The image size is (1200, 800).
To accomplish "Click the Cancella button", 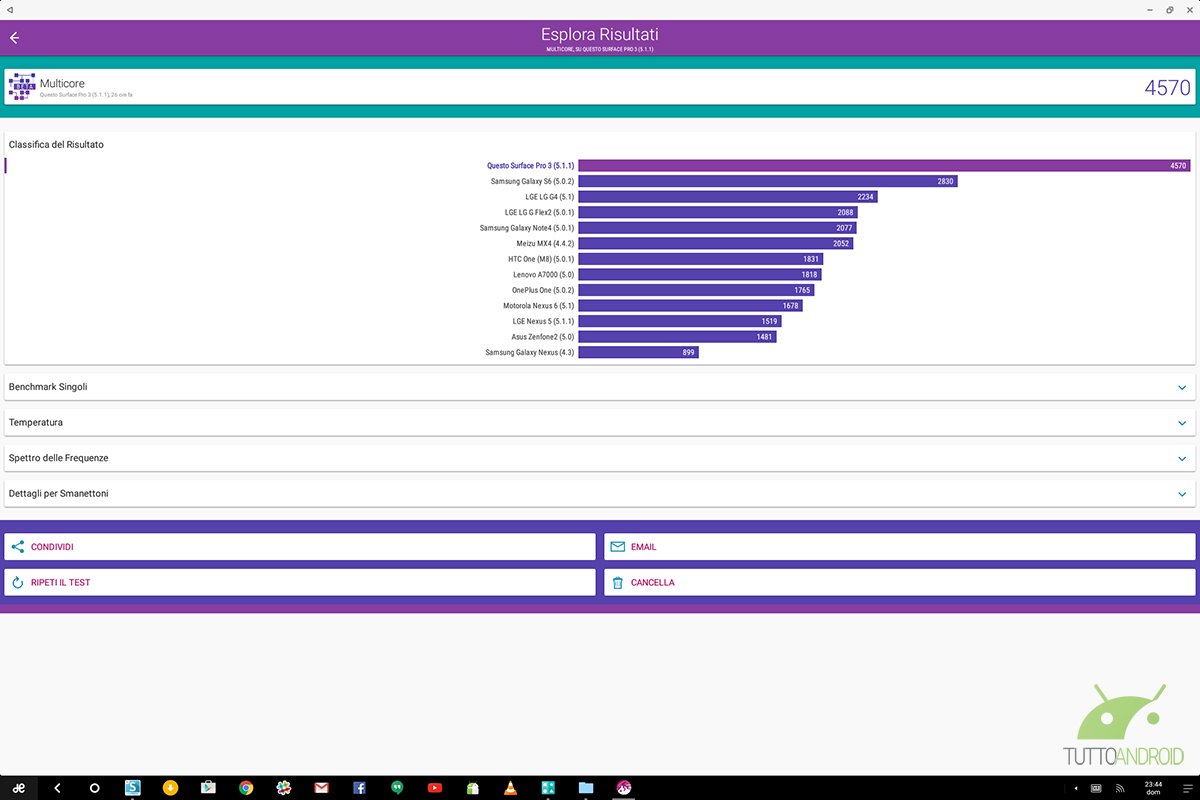I will [x=900, y=582].
